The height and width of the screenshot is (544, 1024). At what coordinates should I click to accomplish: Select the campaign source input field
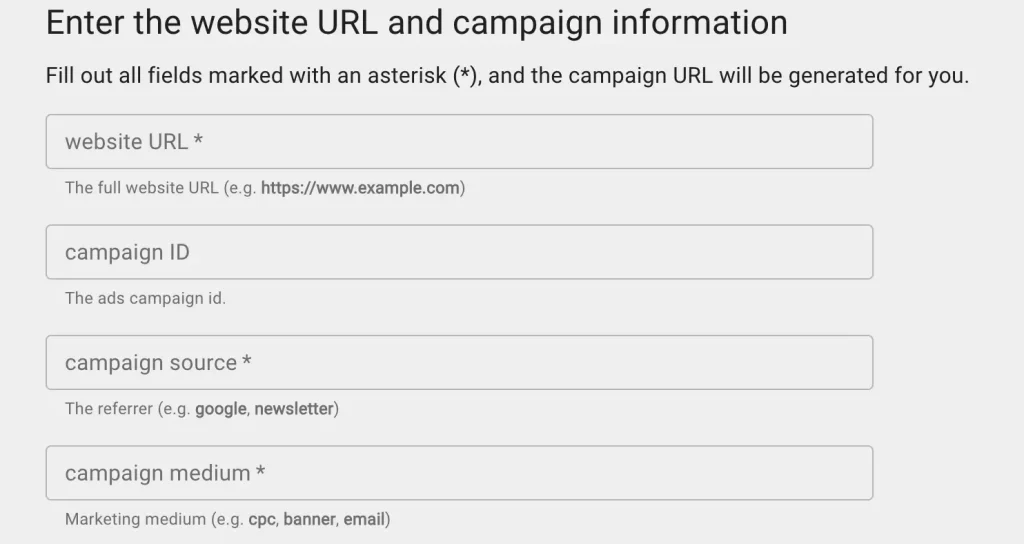459,362
